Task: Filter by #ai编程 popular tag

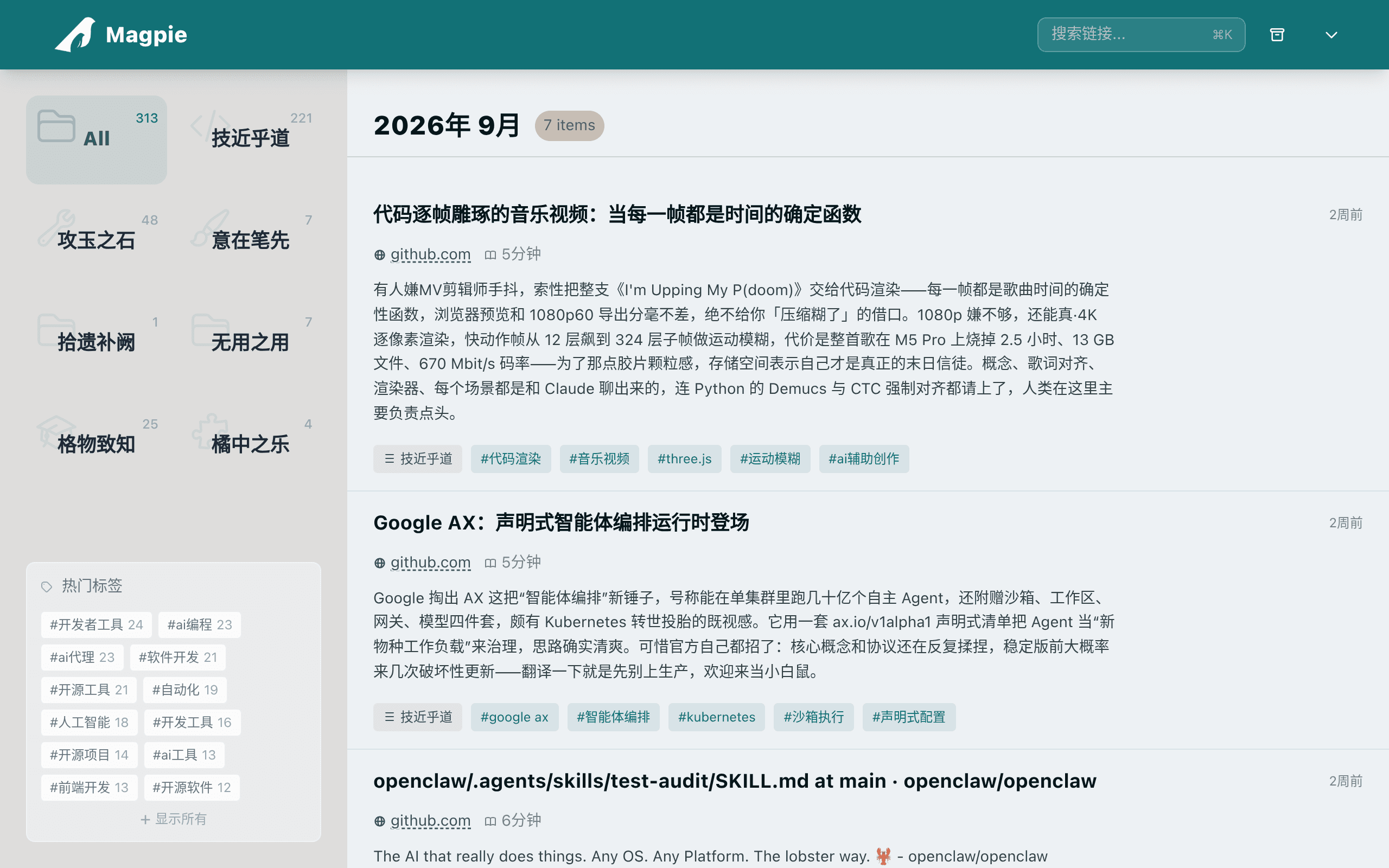Action: tap(199, 624)
